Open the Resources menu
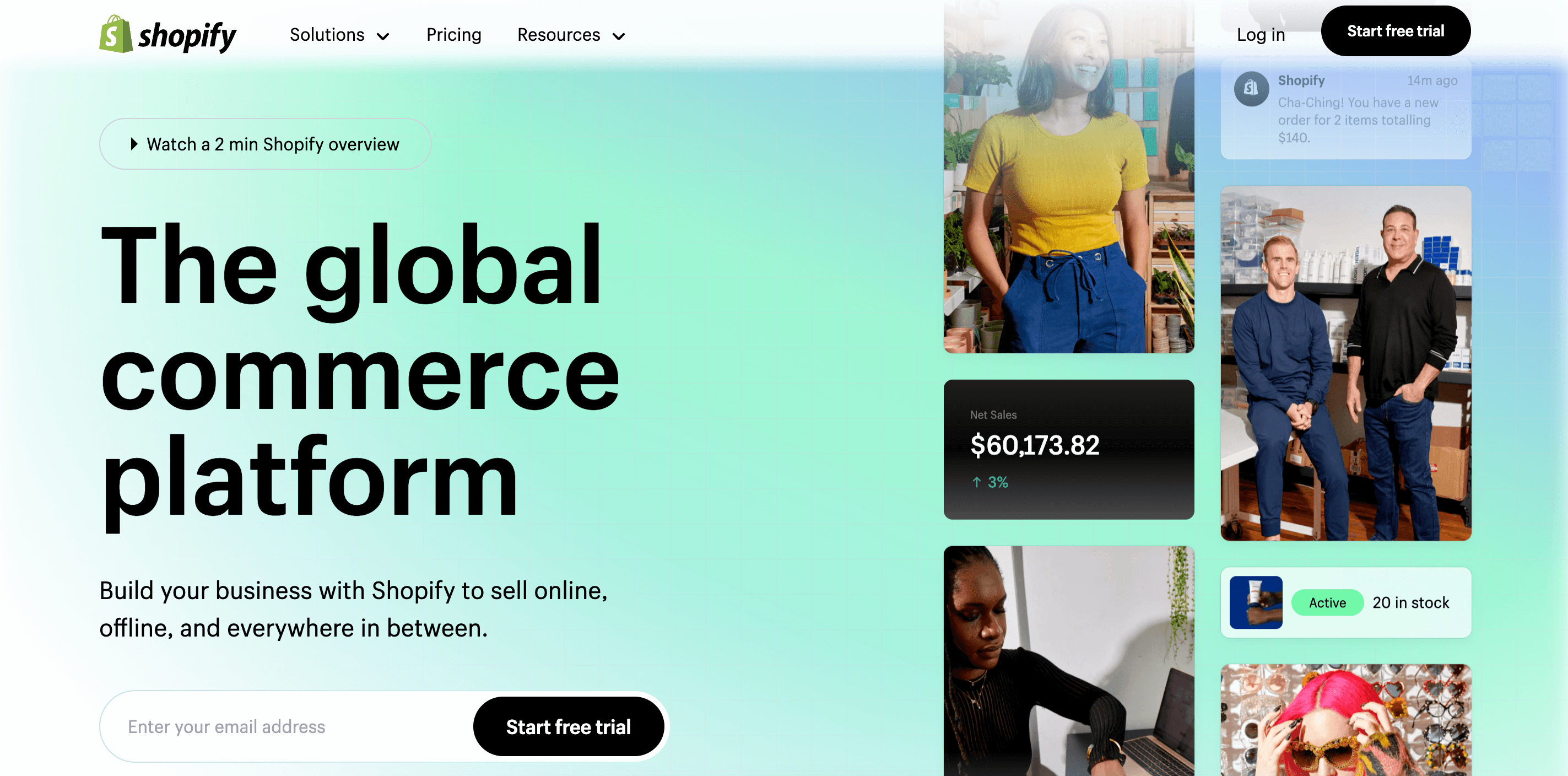Image resolution: width=1568 pixels, height=776 pixels. pyautogui.click(x=571, y=35)
